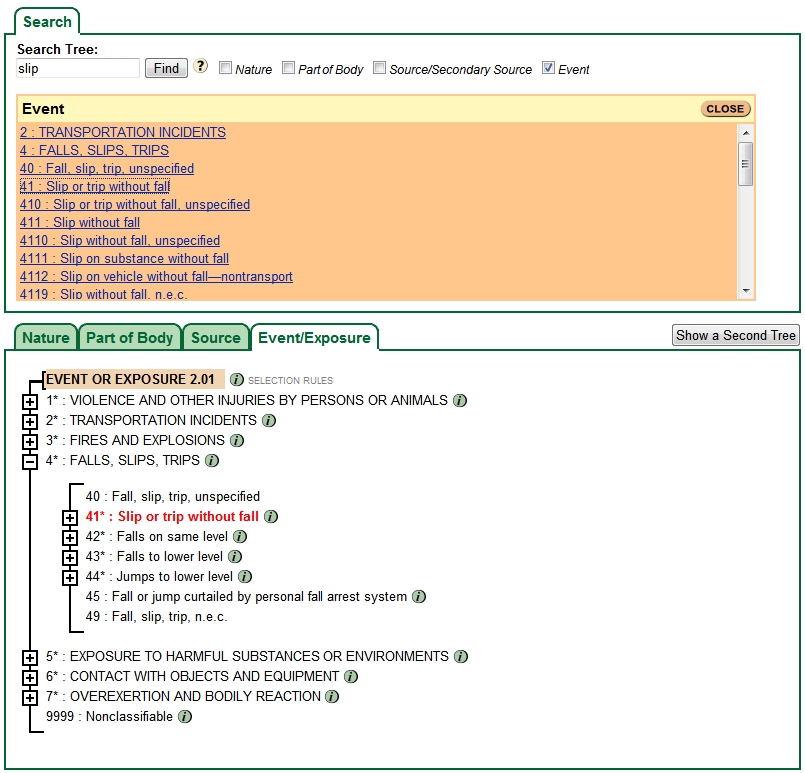Open info icon for Event or Exposure 2.01
The width and height of the screenshot is (805, 773).
tap(237, 380)
